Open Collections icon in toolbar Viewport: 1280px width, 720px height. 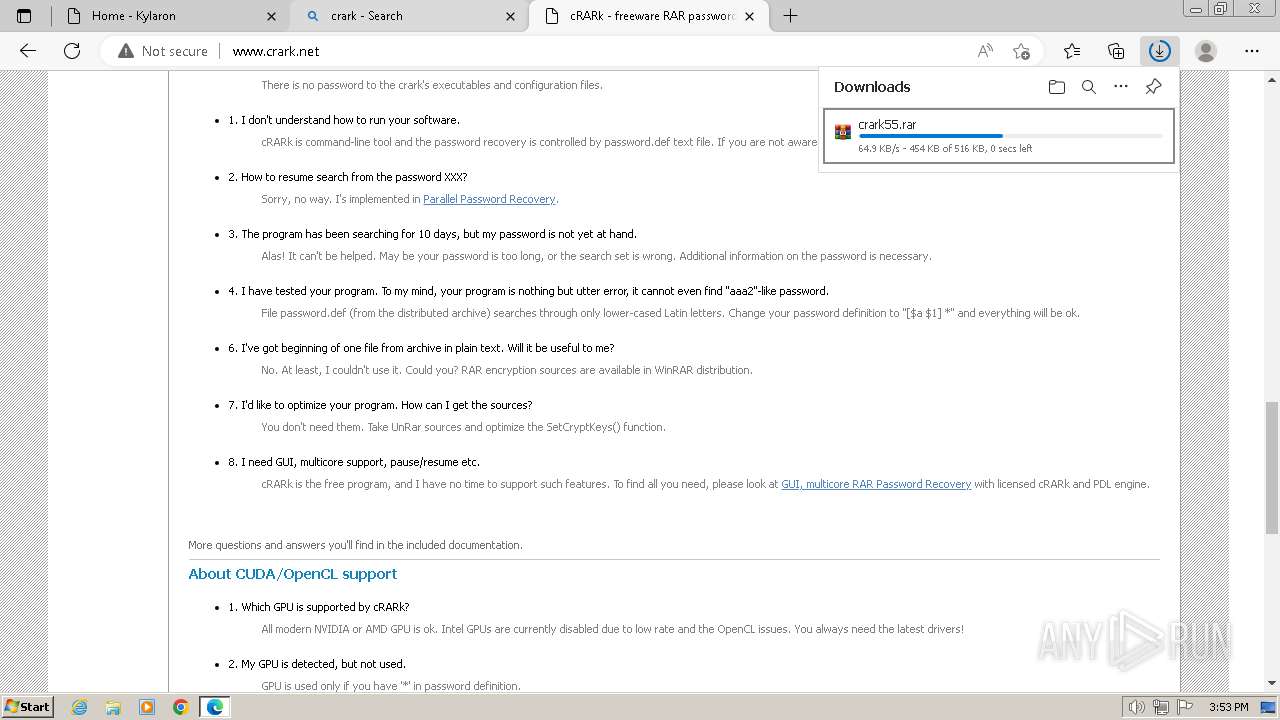pos(1116,51)
